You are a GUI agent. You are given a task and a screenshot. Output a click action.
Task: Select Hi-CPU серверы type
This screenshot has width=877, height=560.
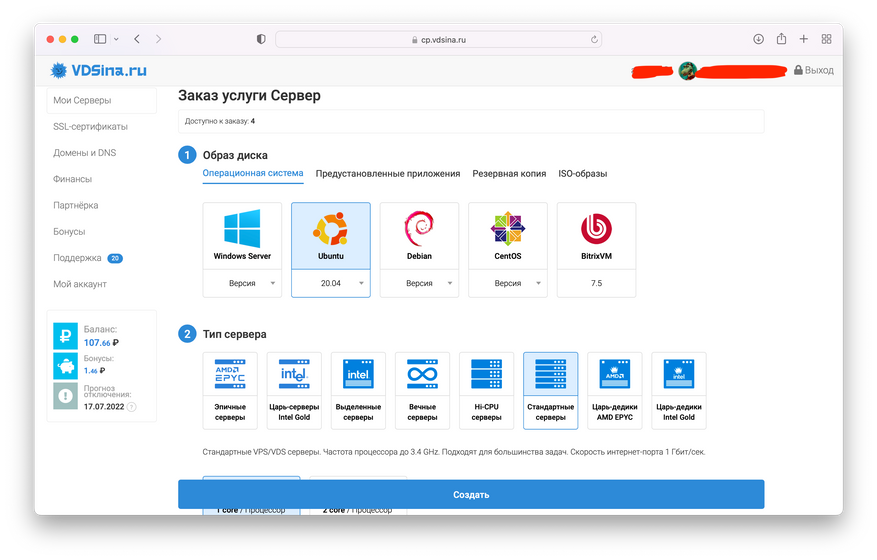486,390
